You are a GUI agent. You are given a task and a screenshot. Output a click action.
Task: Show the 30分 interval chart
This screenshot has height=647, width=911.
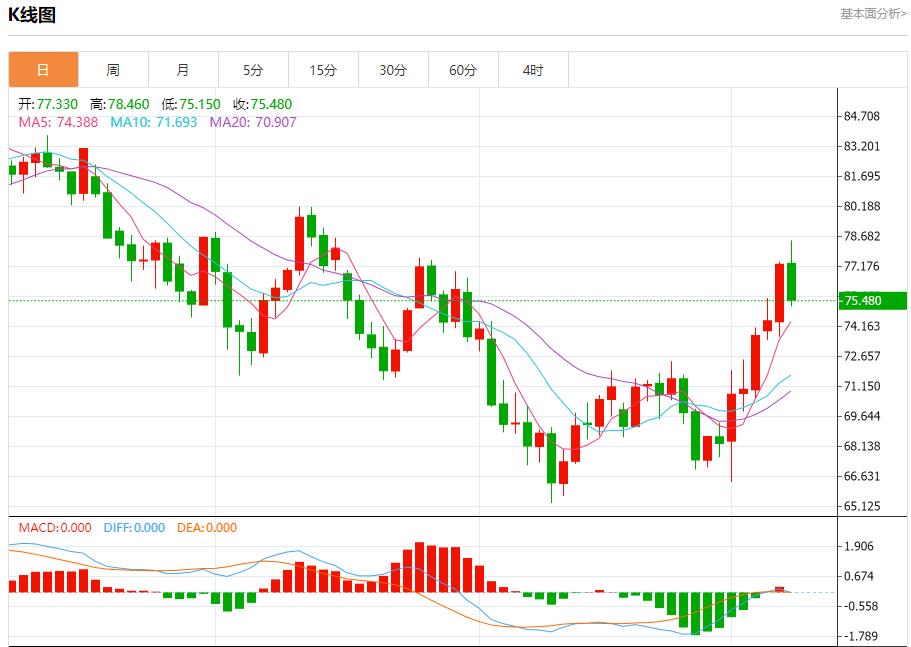pos(393,70)
